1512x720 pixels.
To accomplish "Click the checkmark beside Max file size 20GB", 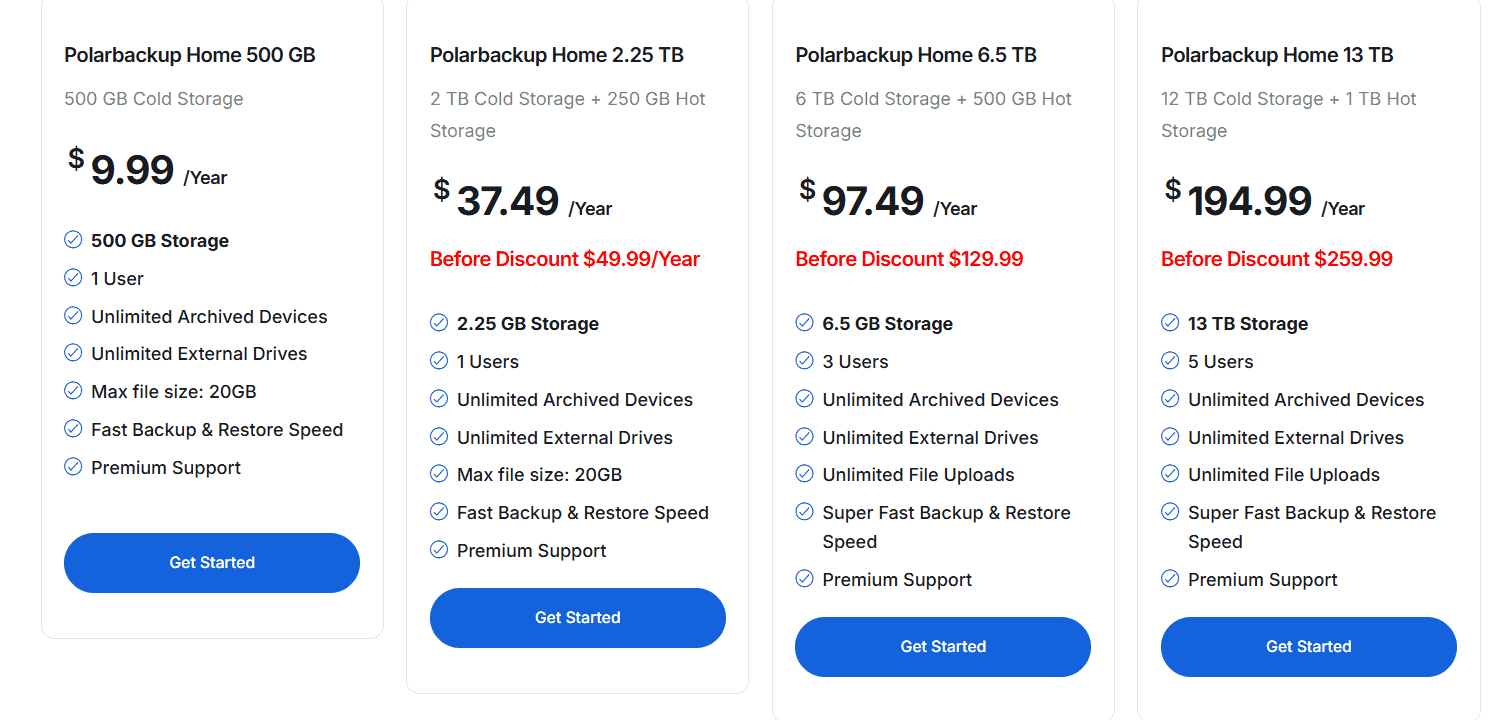I will (73, 391).
